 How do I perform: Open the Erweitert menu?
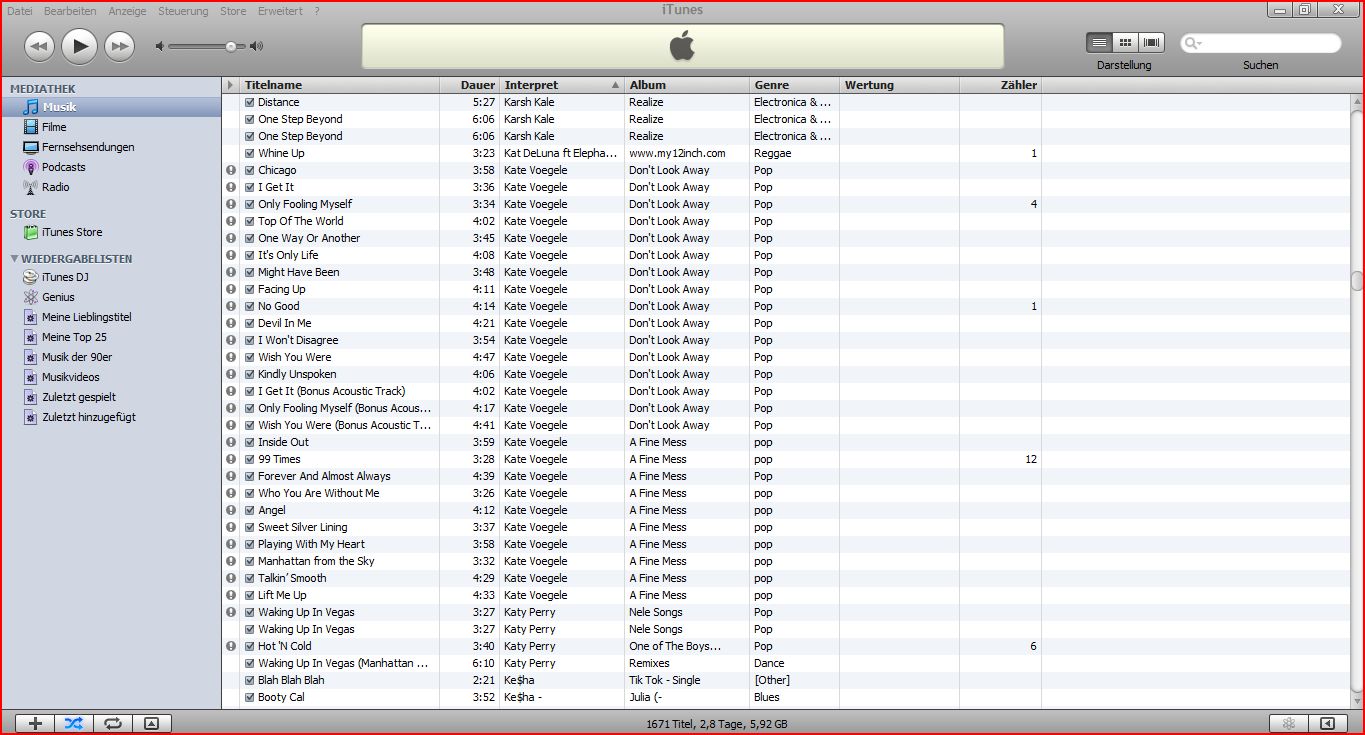coord(280,11)
